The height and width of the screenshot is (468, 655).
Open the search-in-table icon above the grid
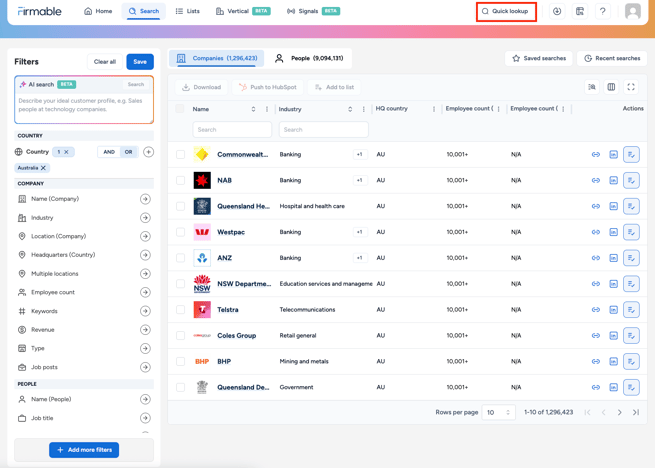(592, 87)
